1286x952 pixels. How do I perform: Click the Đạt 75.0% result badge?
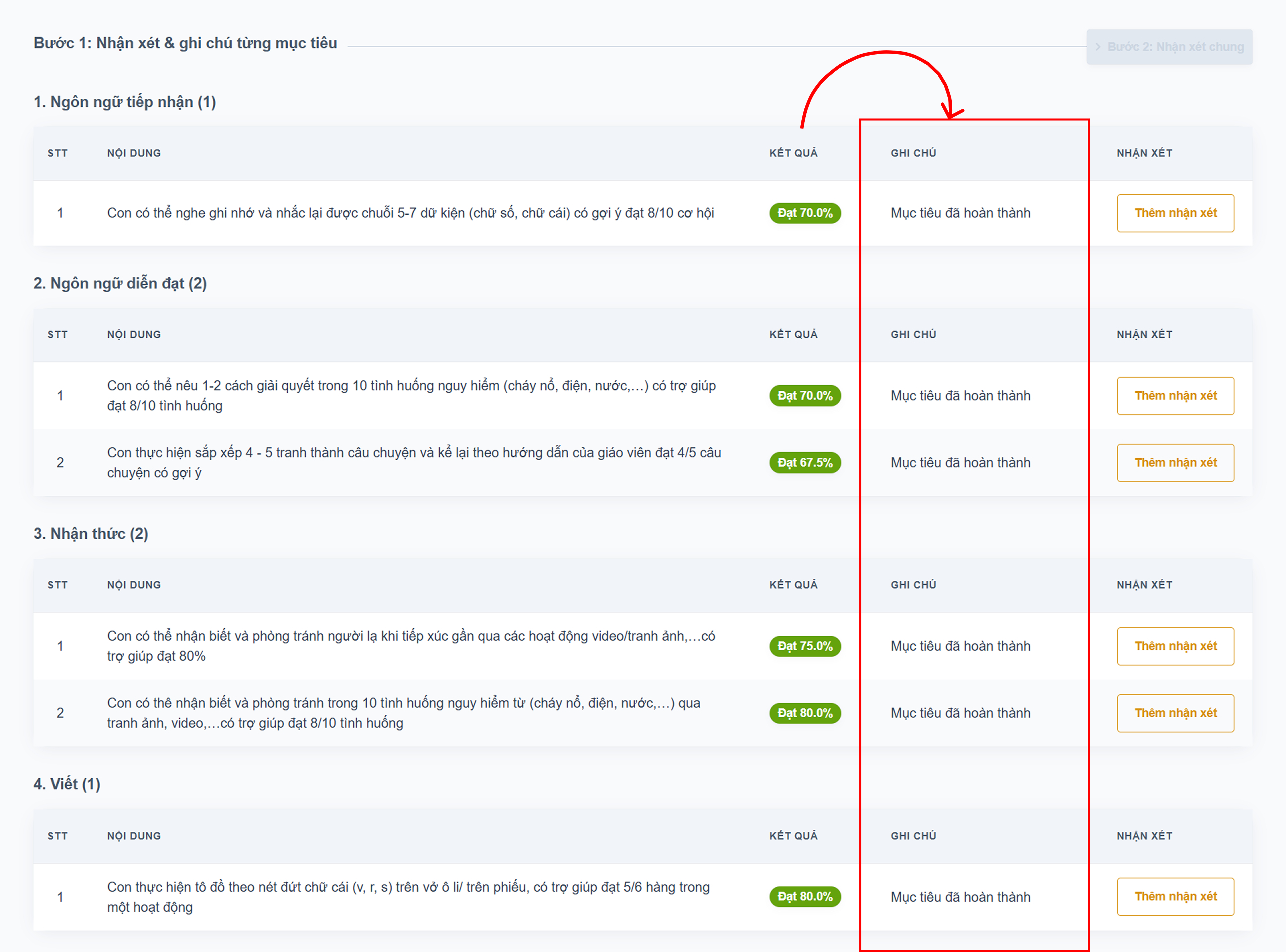[805, 646]
